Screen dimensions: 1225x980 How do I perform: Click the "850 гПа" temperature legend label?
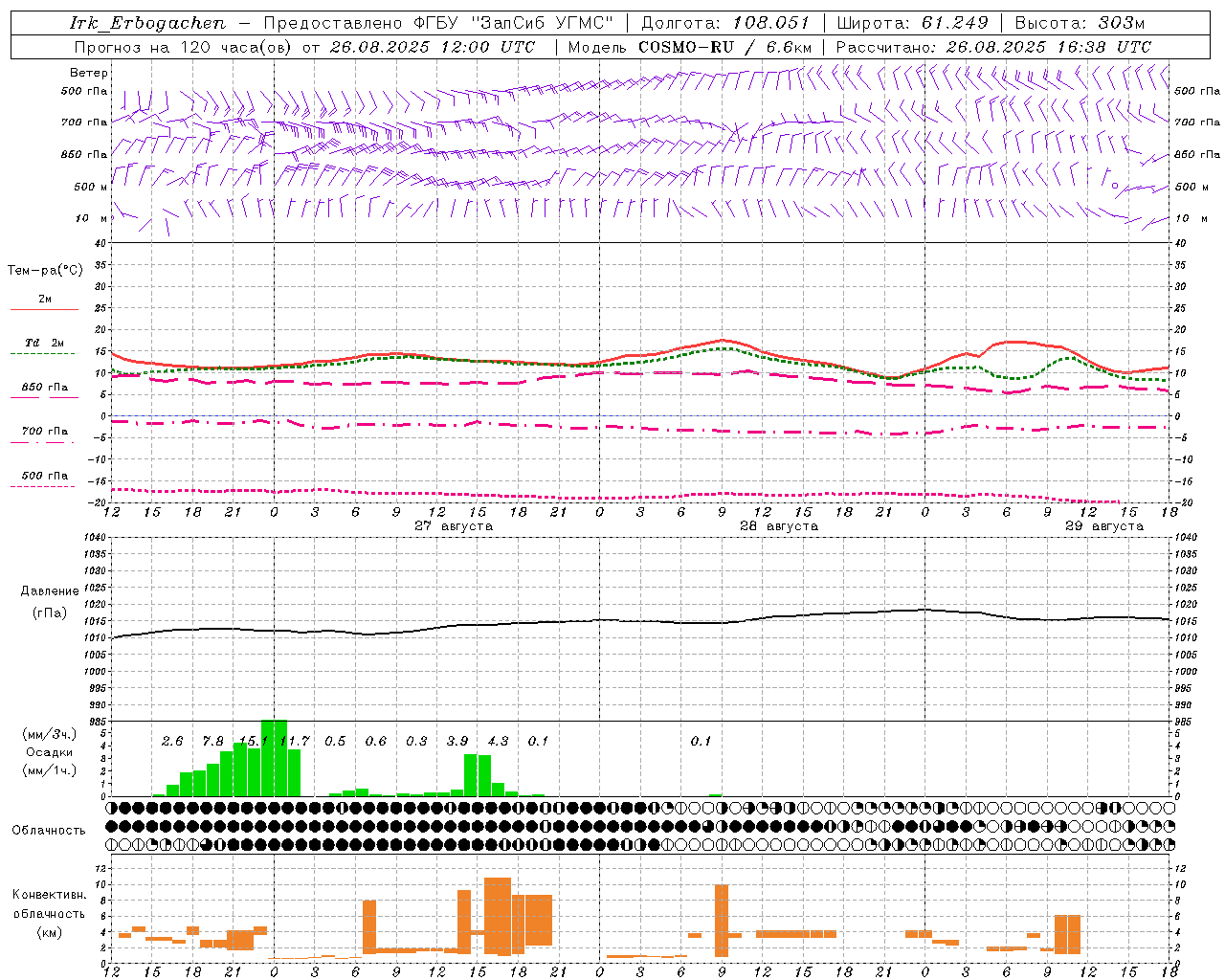tap(45, 388)
